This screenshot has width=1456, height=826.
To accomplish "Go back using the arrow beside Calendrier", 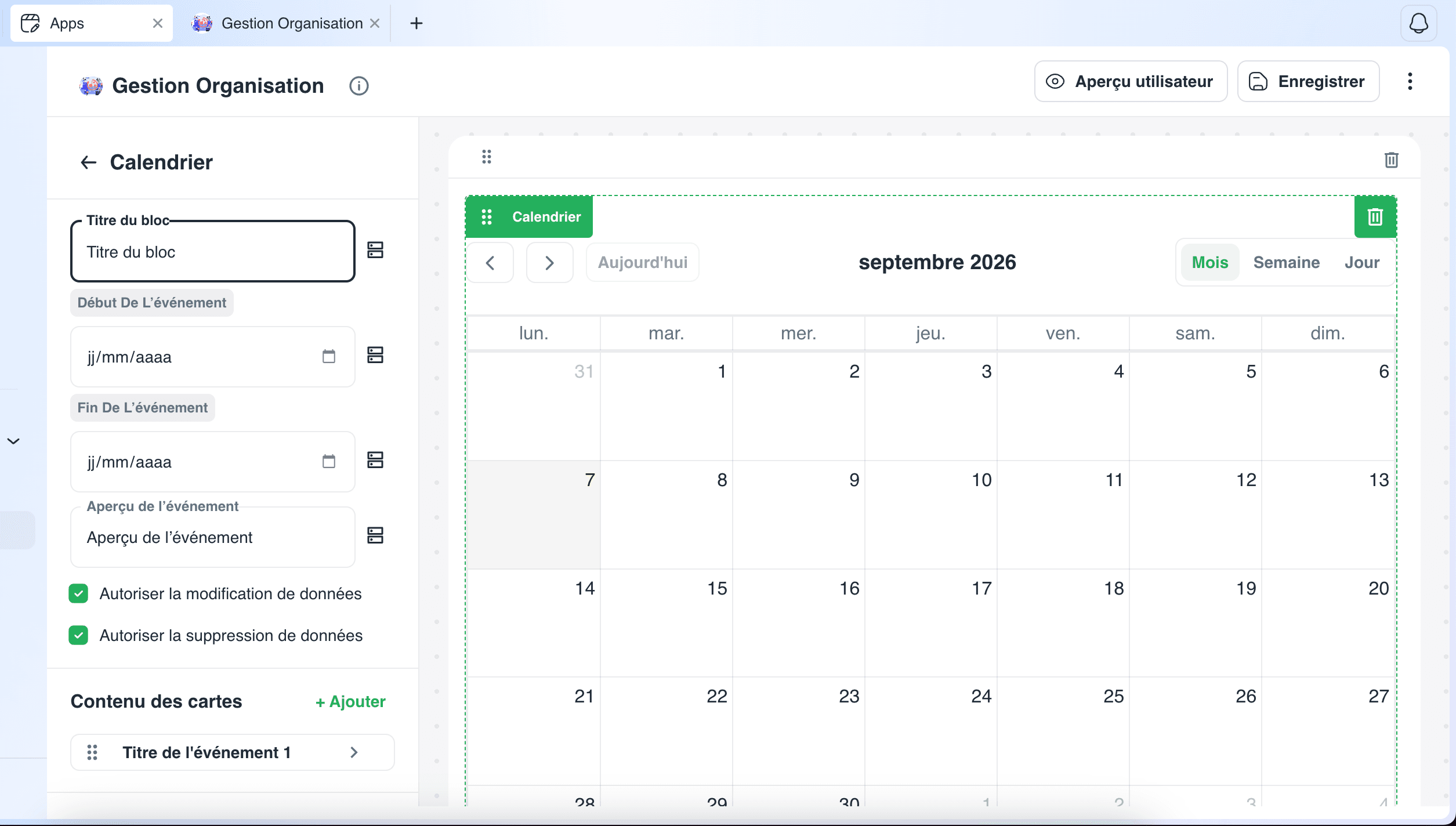I will [88, 162].
